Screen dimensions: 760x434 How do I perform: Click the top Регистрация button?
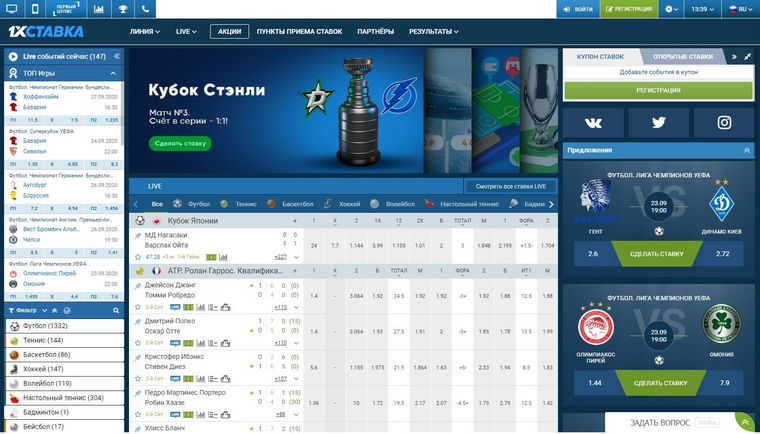629,9
